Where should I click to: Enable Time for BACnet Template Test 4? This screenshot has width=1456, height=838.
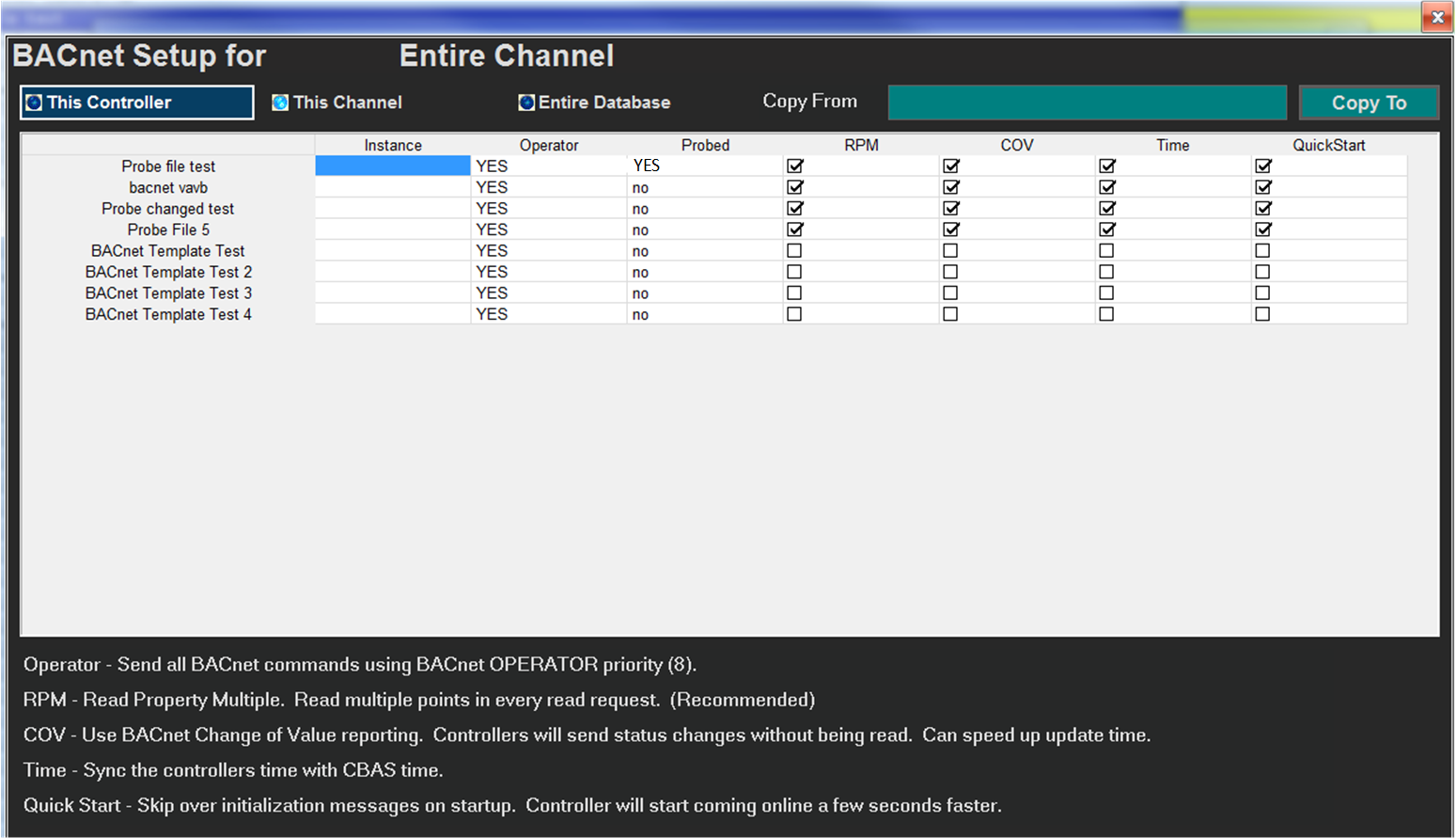pos(1106,314)
